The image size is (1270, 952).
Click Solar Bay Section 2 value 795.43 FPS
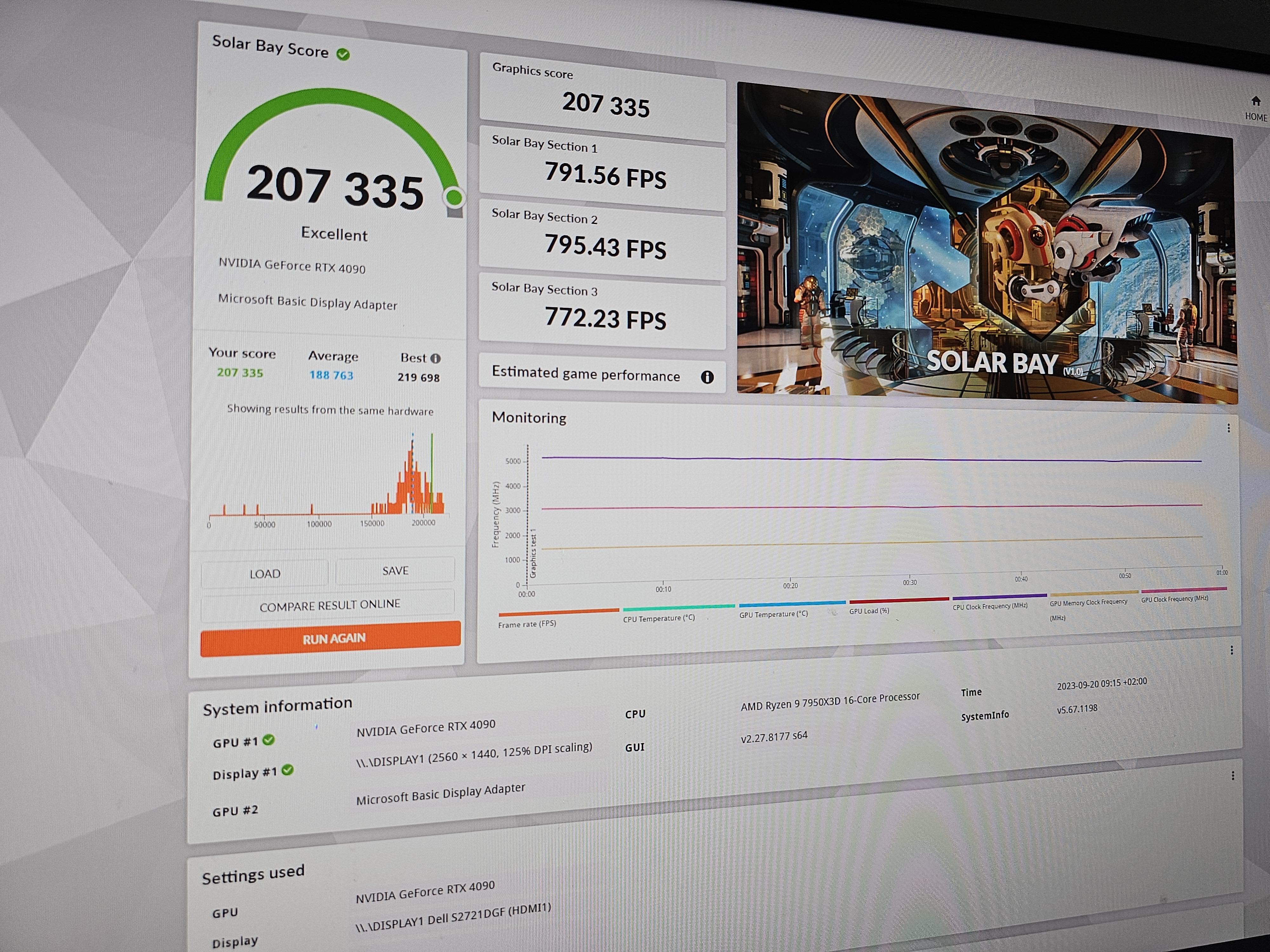[x=605, y=247]
